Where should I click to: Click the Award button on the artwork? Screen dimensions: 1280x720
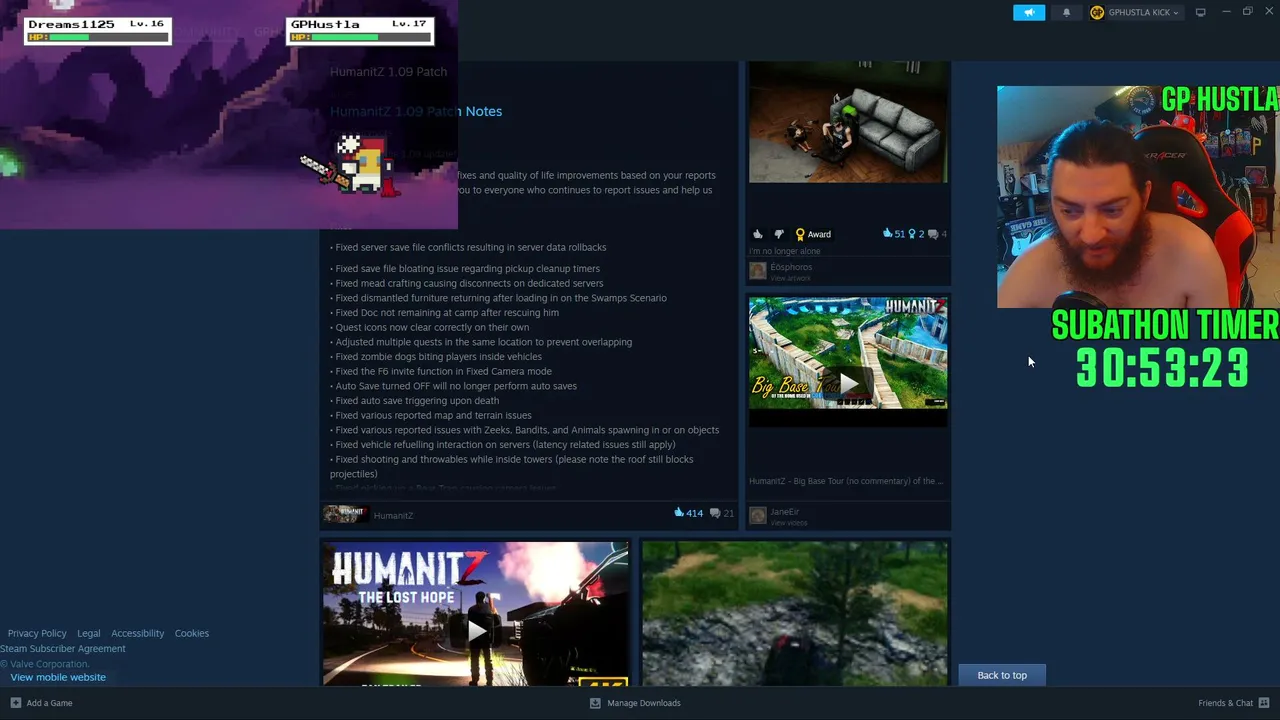click(813, 234)
